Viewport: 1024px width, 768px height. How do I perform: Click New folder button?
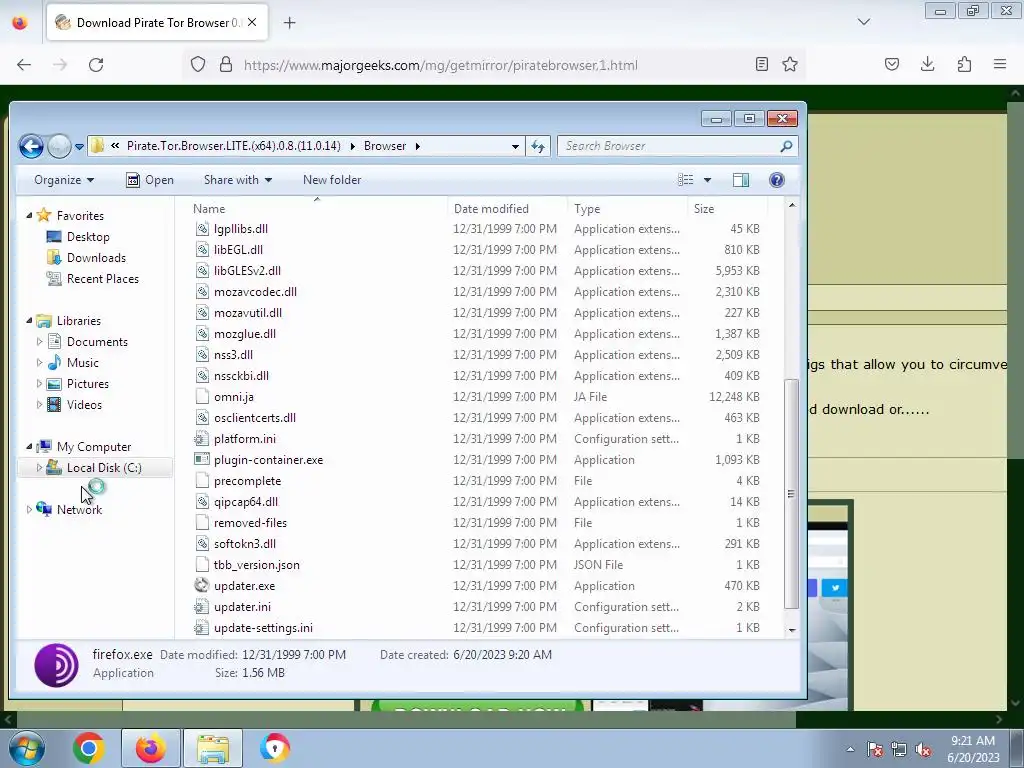332,180
